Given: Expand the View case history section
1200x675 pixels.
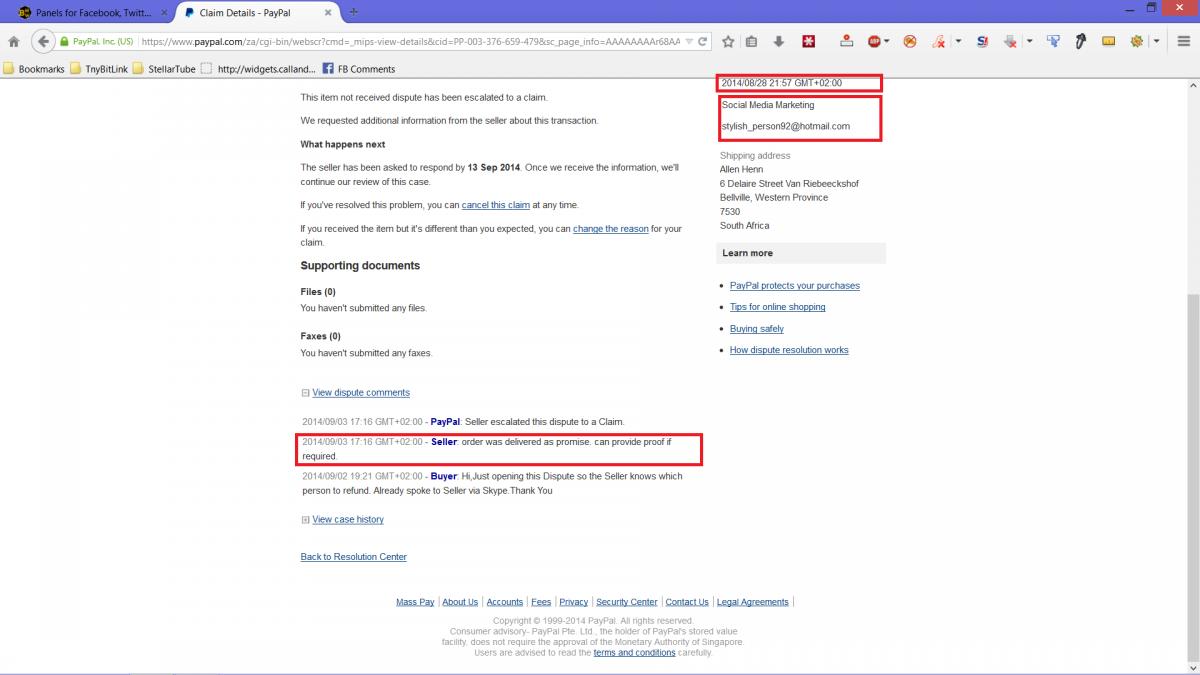Looking at the screenshot, I should pos(306,520).
